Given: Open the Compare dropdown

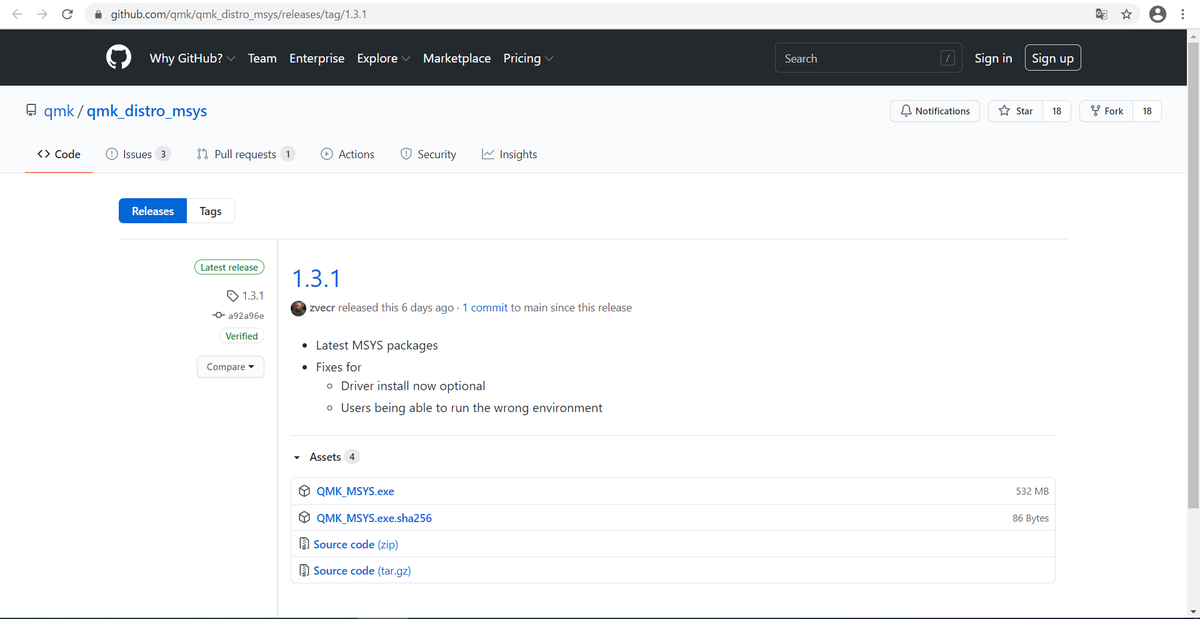Looking at the screenshot, I should tap(230, 367).
